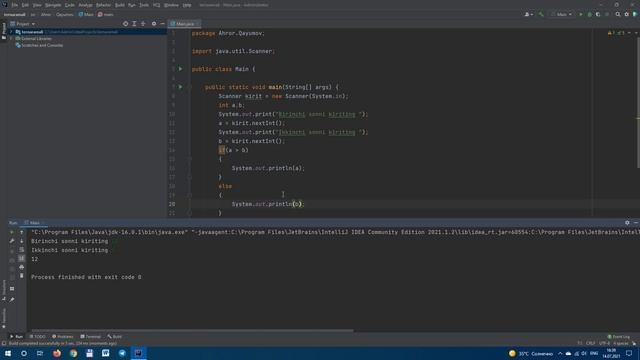The height and width of the screenshot is (360, 640).
Task: Click wrench settings icon in Run panel
Action: [x=12, y=241]
